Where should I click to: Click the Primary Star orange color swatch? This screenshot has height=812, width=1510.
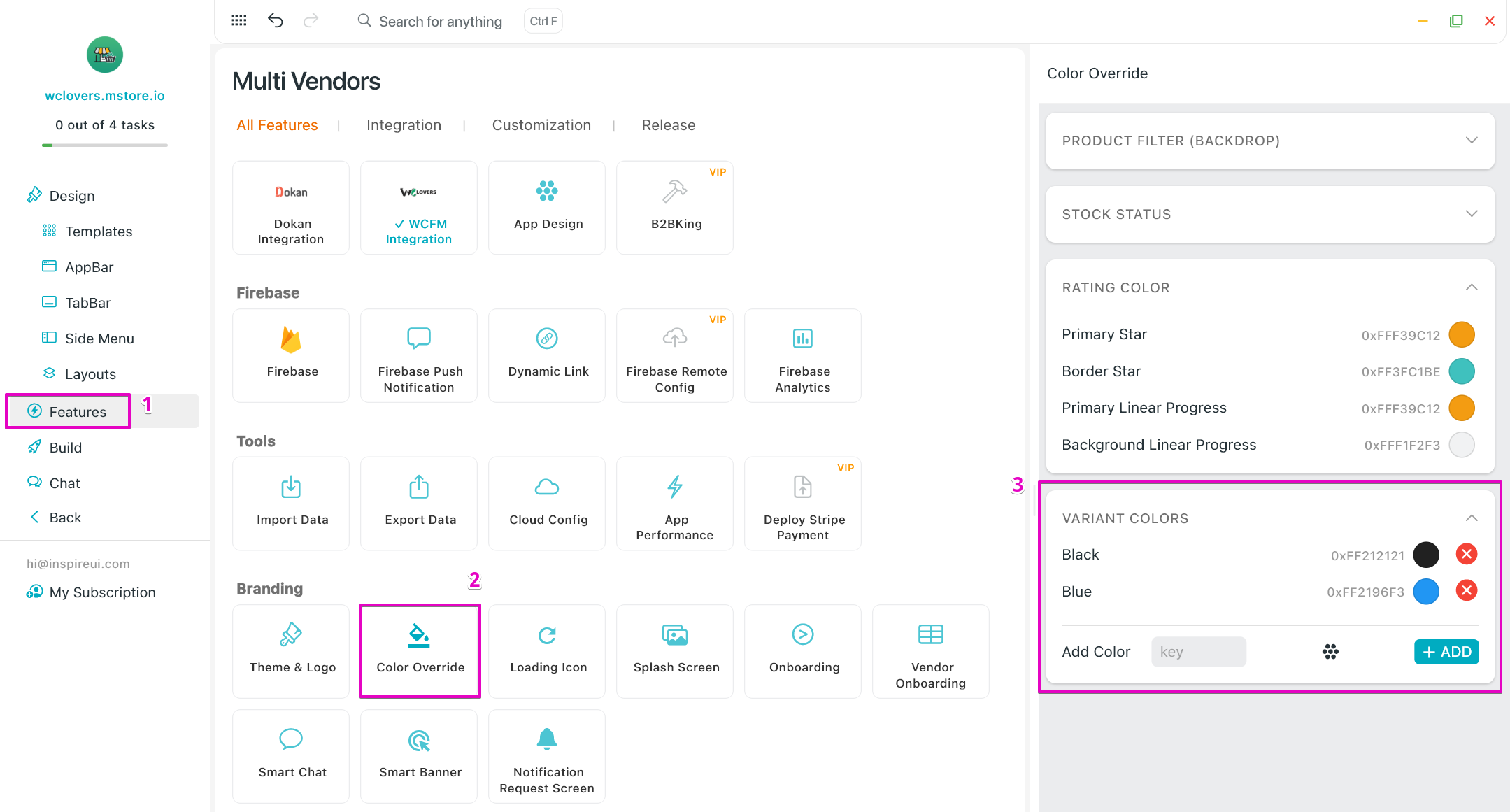point(1461,334)
